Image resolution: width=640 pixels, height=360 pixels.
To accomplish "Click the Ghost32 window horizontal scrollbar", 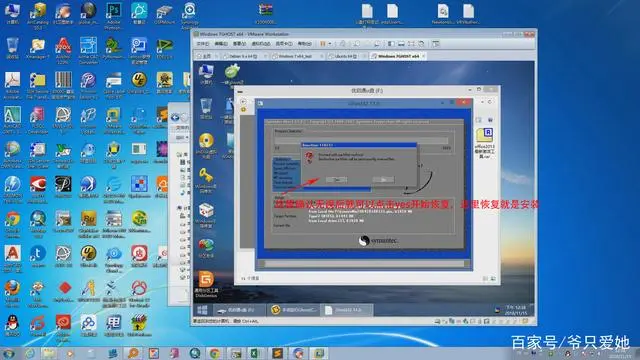I will click(364, 264).
